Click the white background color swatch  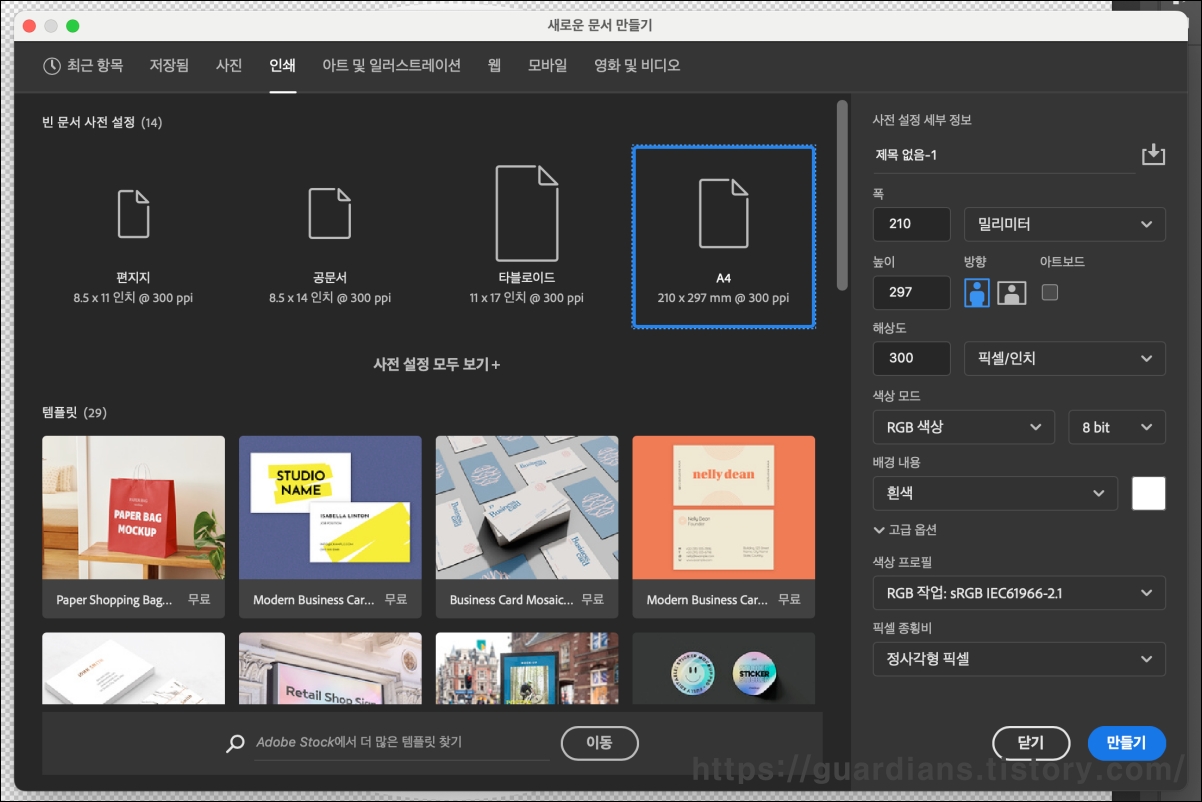[x=1149, y=493]
